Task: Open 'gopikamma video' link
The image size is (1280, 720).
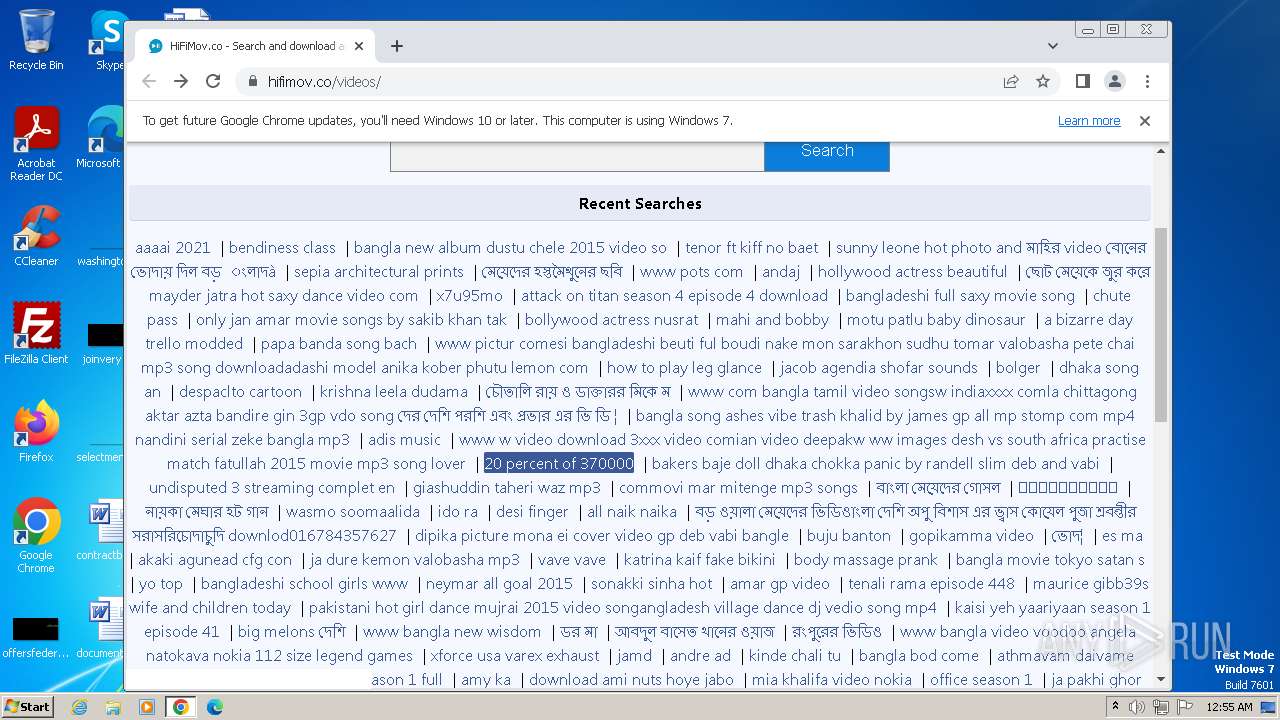Action: (971, 536)
